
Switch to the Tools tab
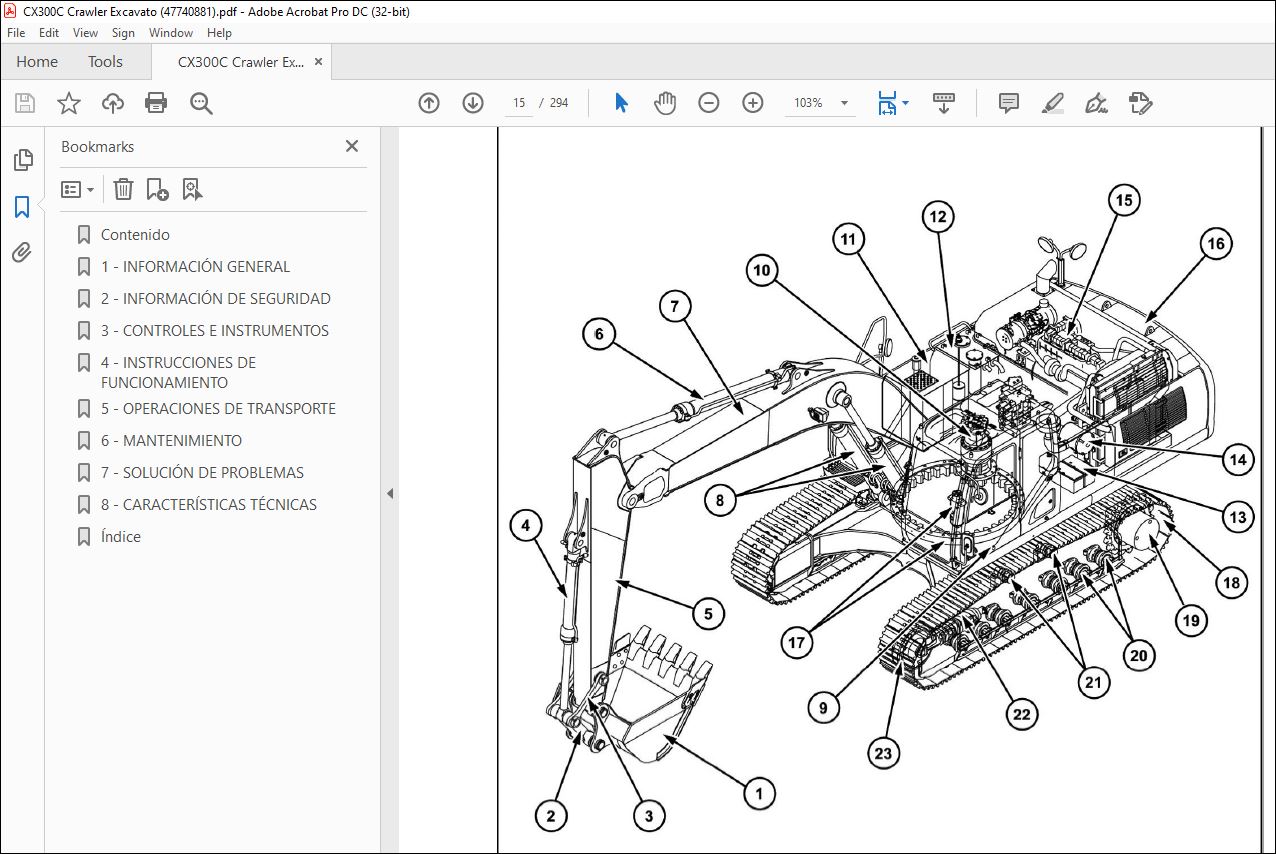point(105,62)
